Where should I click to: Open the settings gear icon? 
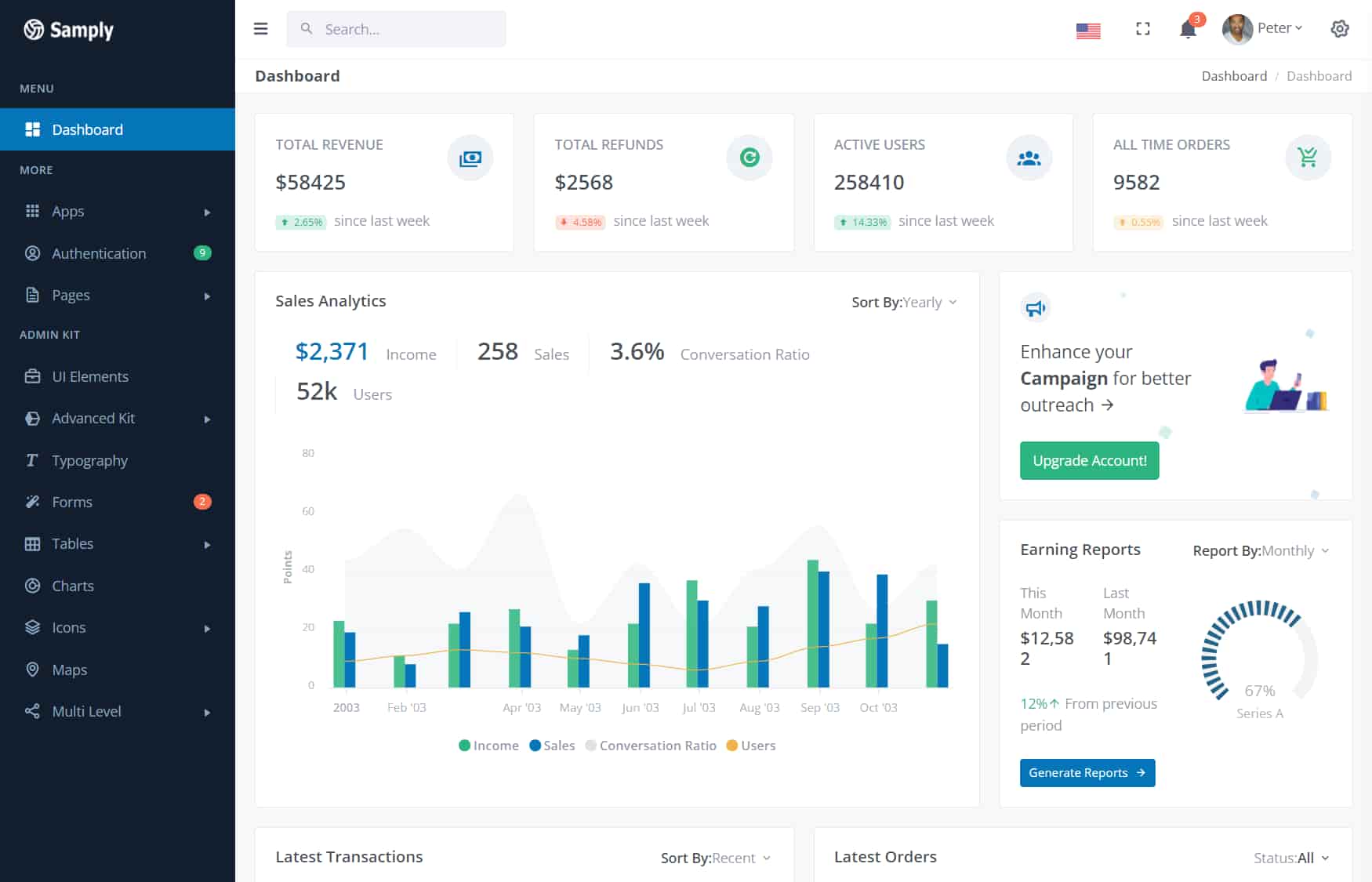tap(1339, 28)
